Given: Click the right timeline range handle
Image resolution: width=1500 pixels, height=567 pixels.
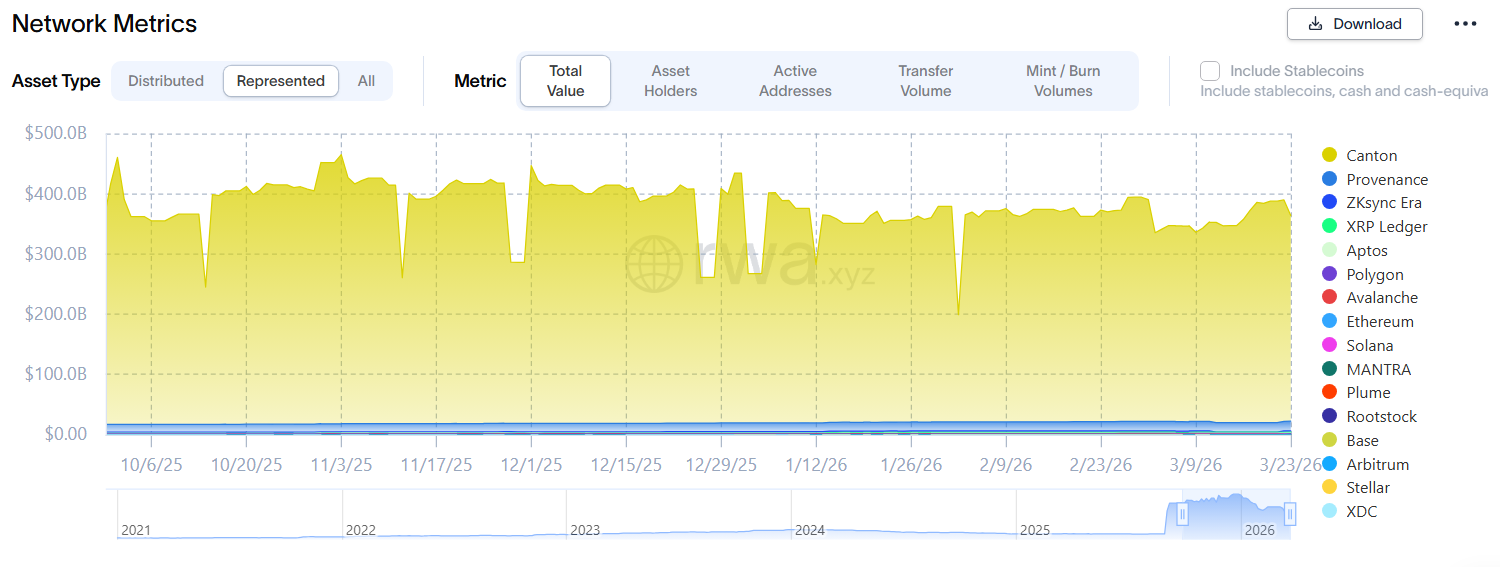Looking at the screenshot, I should coord(1290,515).
